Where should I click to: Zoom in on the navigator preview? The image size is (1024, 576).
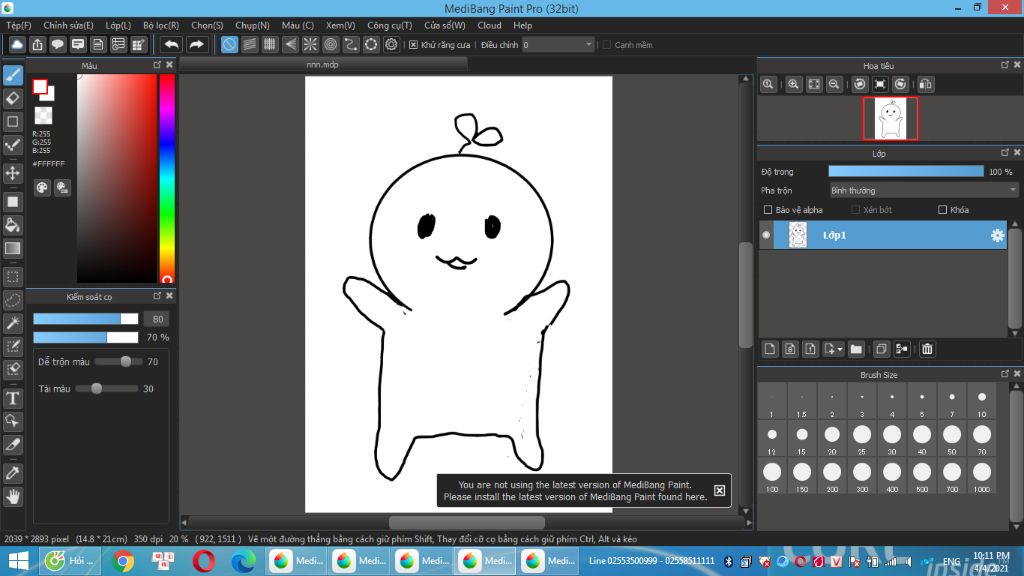tap(793, 84)
